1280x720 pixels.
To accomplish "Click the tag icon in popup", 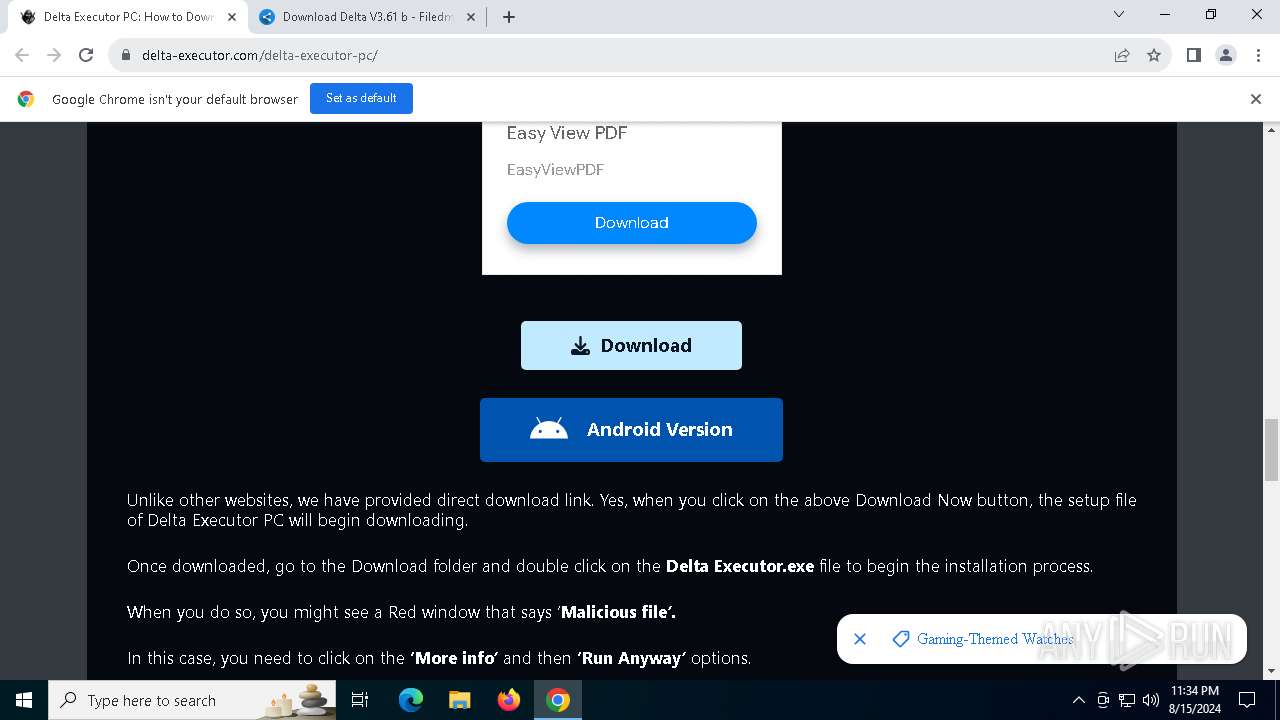I will [901, 639].
